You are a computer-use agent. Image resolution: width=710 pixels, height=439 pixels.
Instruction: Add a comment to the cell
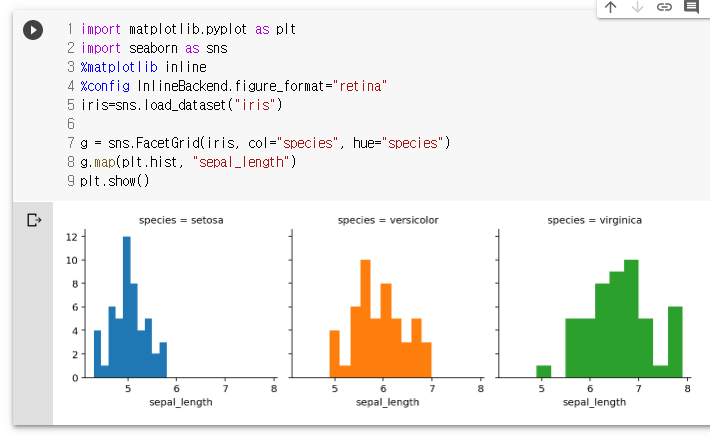click(691, 7)
